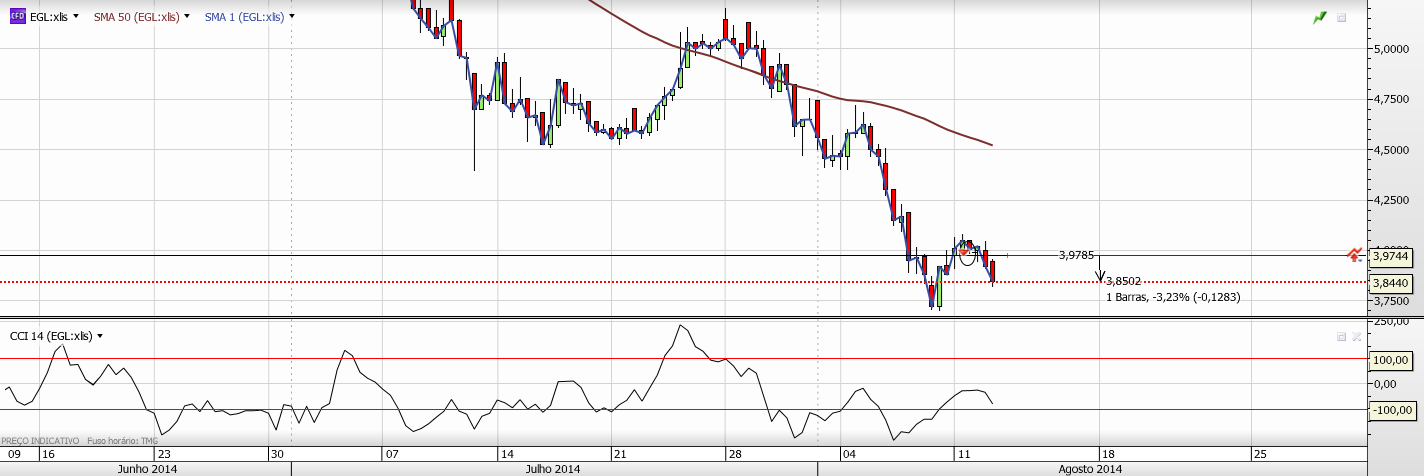
Task: Maximize the CCI indicator panel
Action: (1341, 337)
